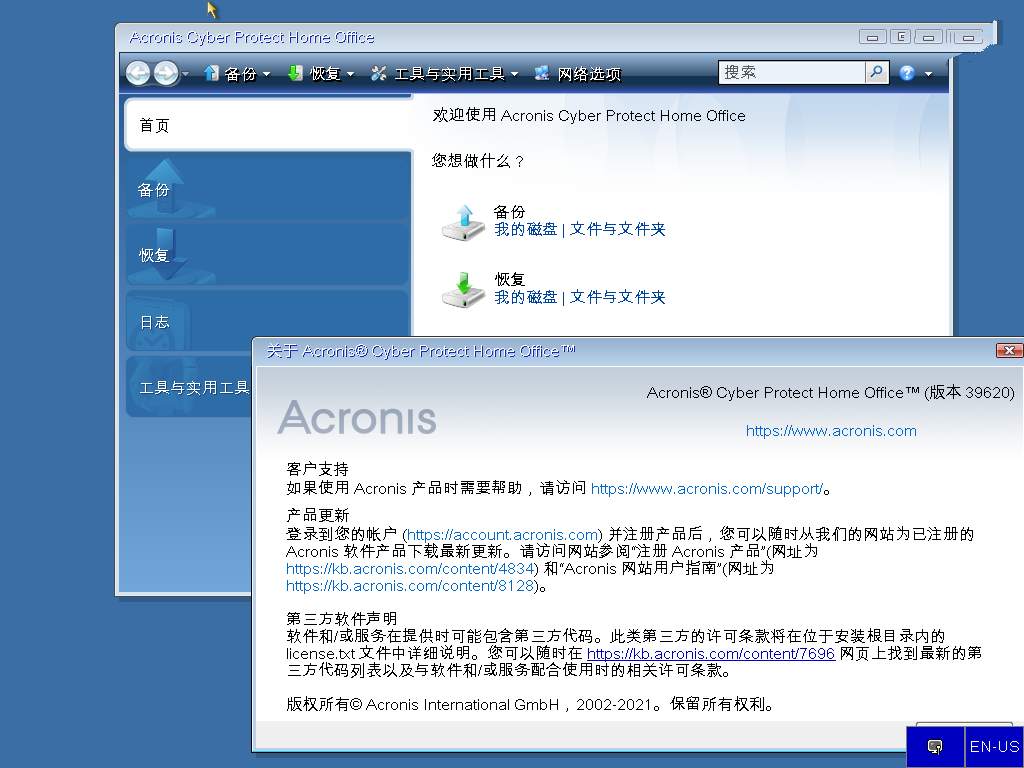Click the network/display icon in system tray
The image size is (1024, 768).
tap(935, 747)
